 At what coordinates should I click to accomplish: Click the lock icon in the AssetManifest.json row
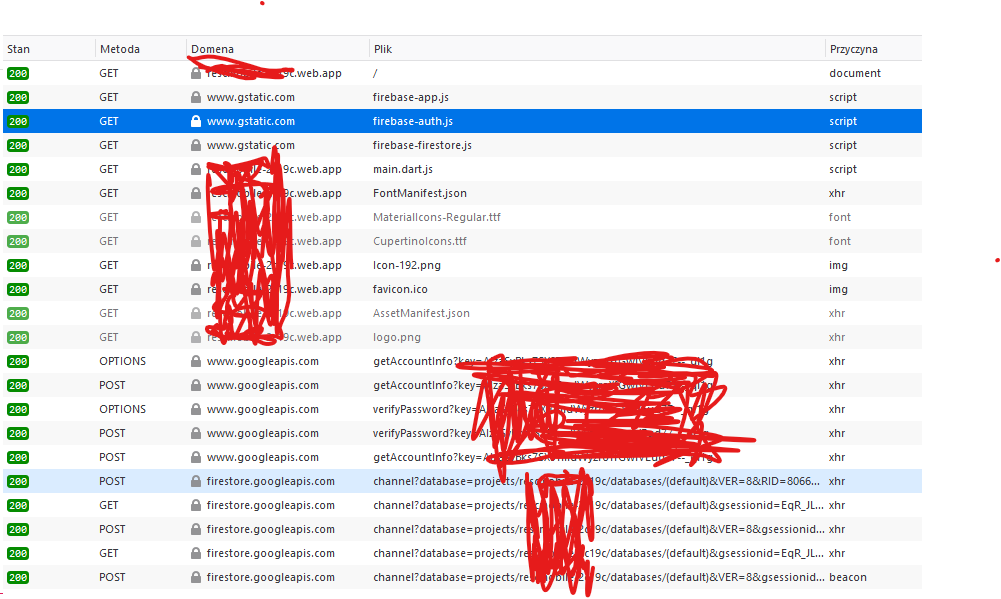click(196, 313)
